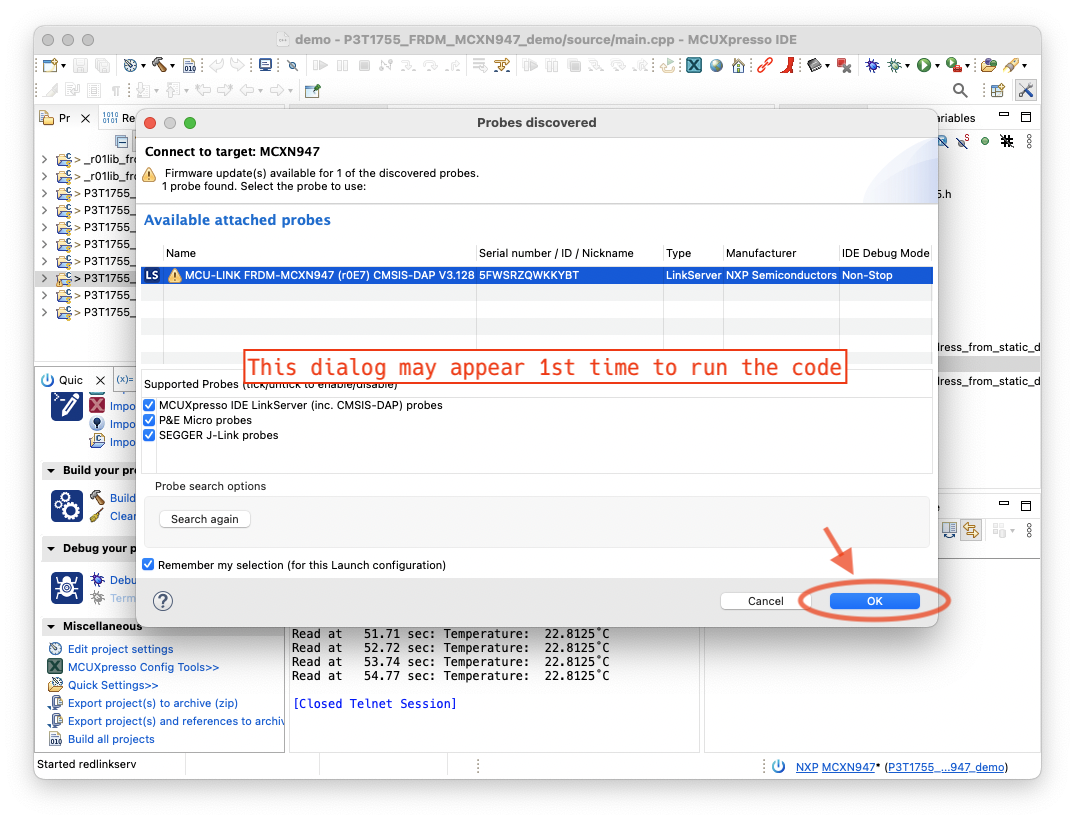This screenshot has height=821, width=1075.
Task: Click Export project(s) to archive (zip)
Action: [x=152, y=703]
